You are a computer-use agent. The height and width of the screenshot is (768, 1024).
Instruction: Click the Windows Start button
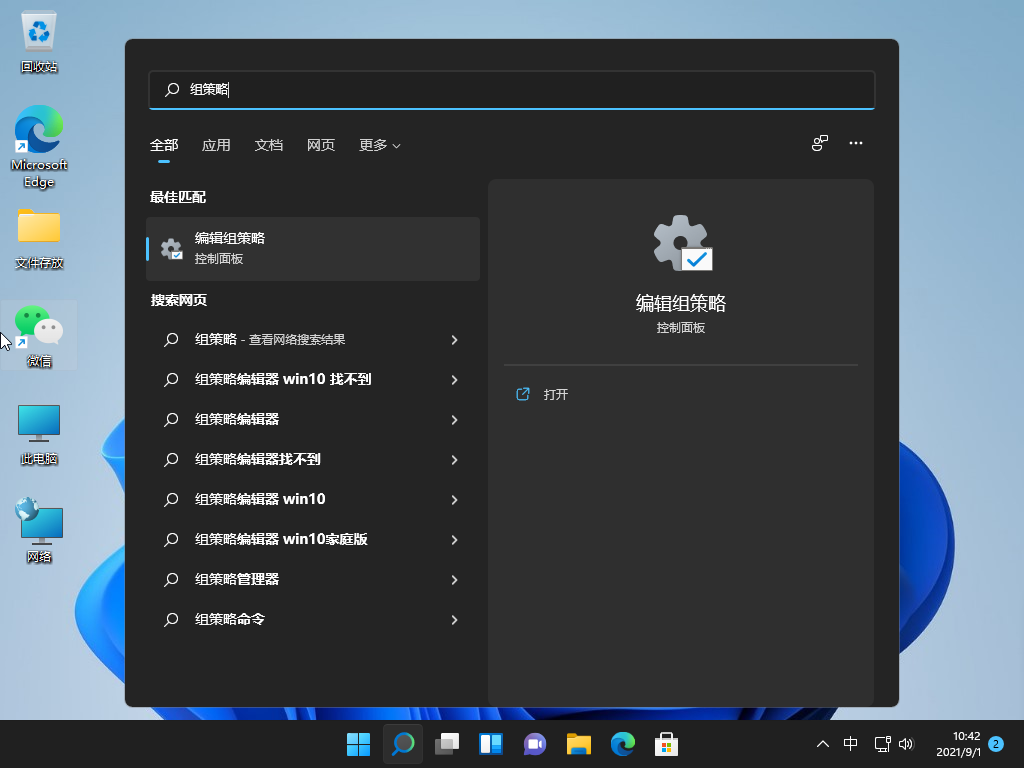coord(358,744)
